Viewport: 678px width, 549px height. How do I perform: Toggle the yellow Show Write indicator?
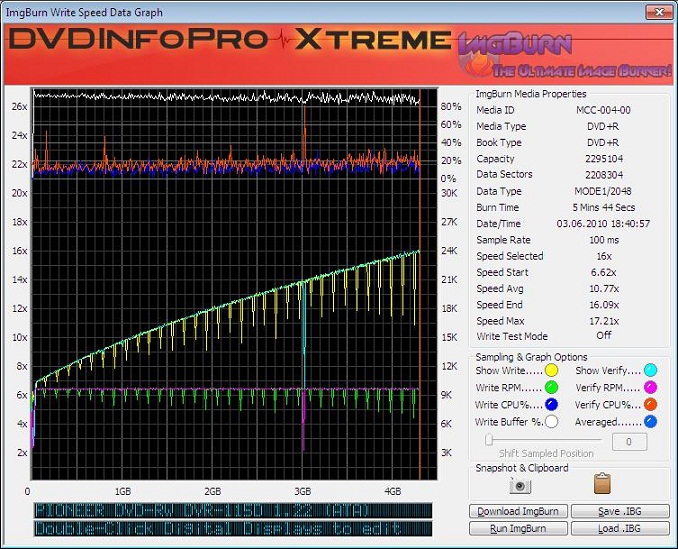click(x=550, y=372)
